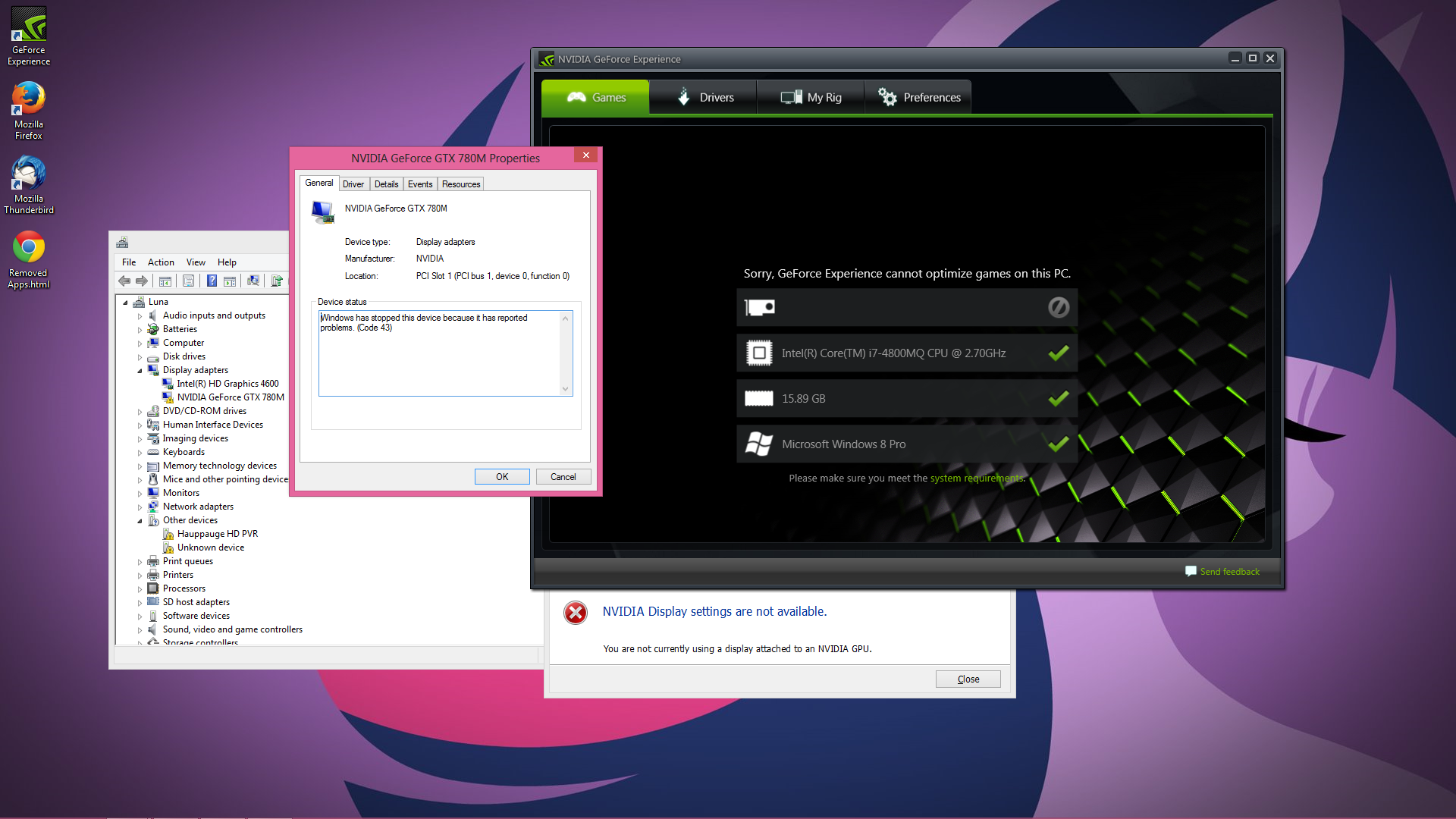1456x819 pixels.
Task: Open Mozilla Thunderbird desktop icon
Action: pyautogui.click(x=29, y=185)
